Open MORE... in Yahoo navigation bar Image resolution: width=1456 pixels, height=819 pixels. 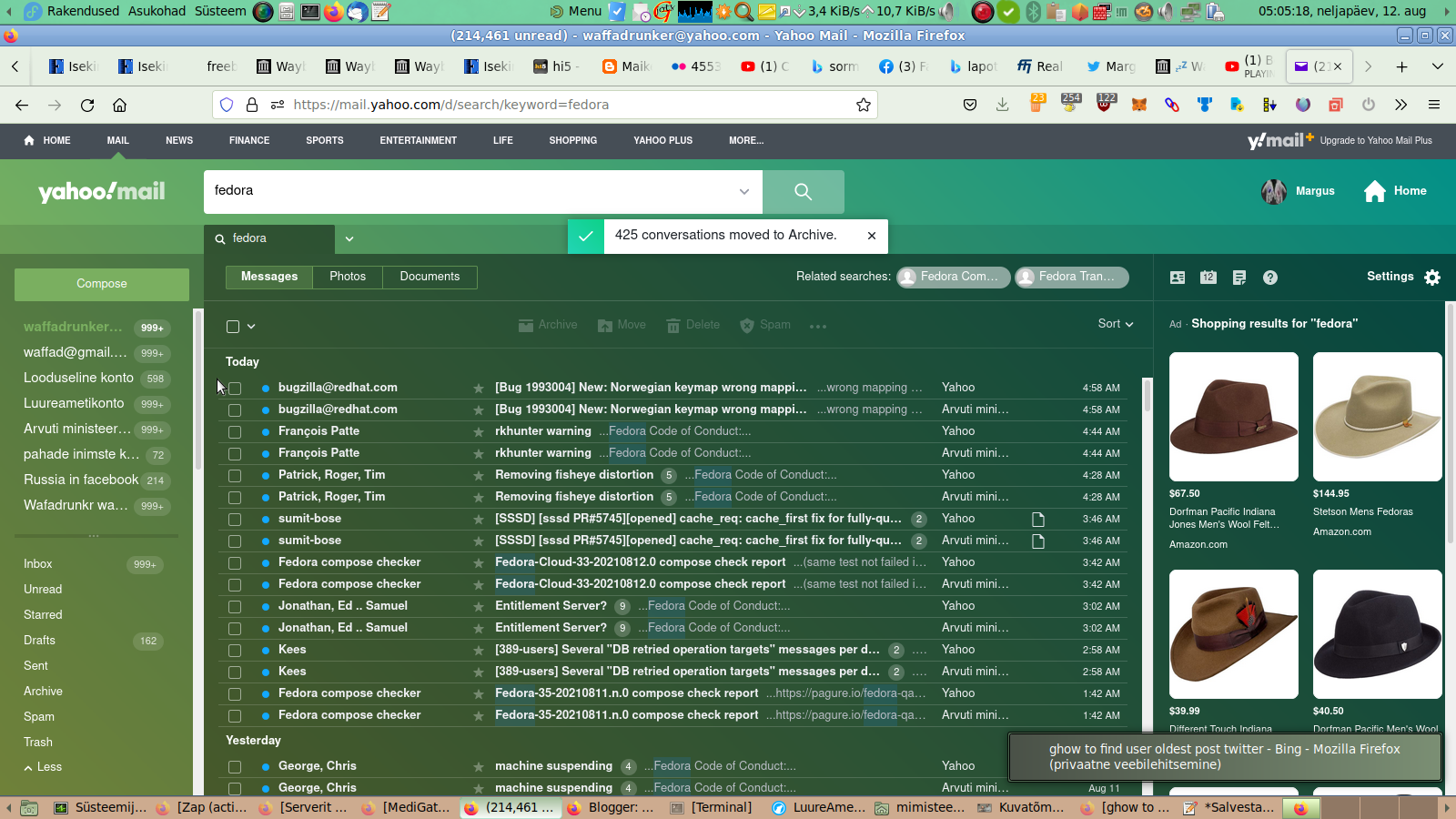746,141
